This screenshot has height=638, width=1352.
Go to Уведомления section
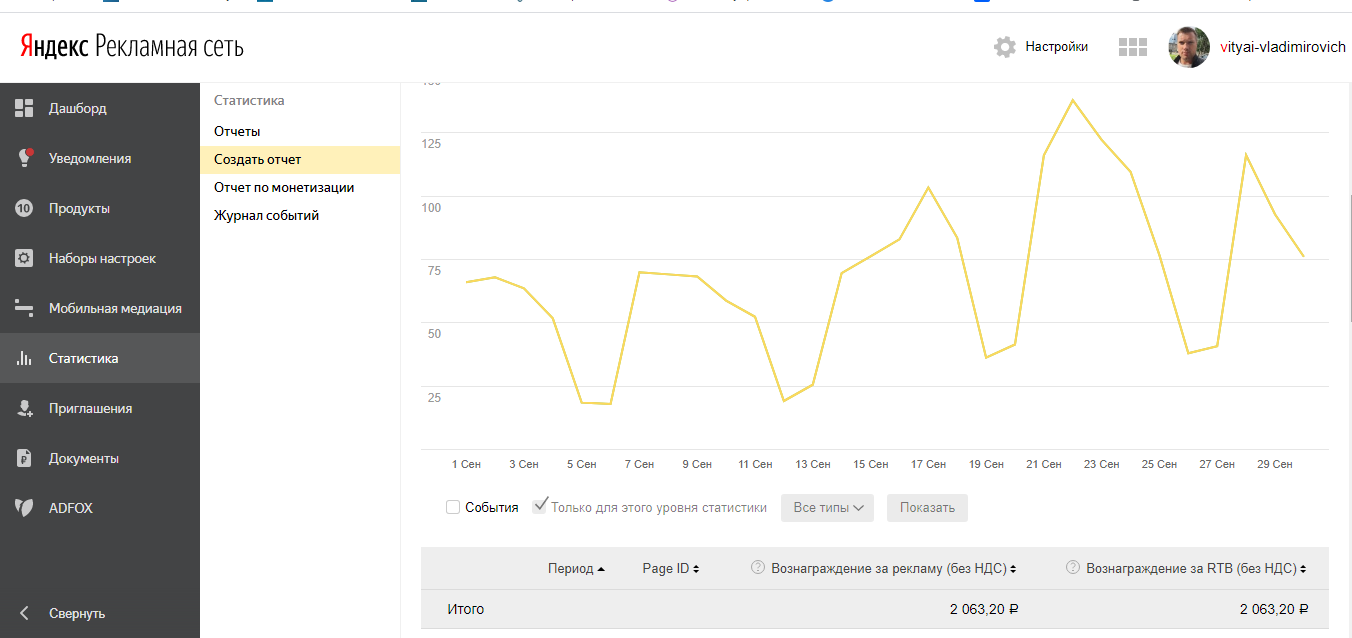pyautogui.click(x=90, y=158)
